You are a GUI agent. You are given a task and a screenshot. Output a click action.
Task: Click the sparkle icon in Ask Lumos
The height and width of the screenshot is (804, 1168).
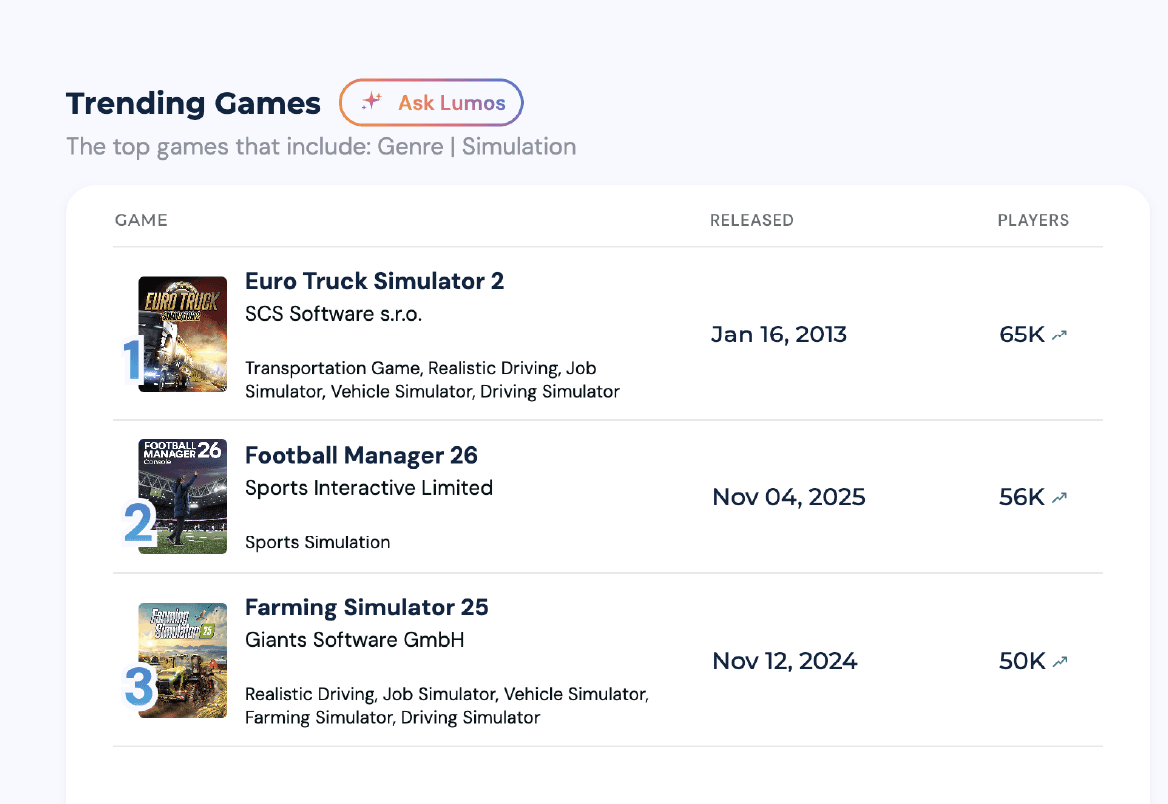click(x=372, y=101)
